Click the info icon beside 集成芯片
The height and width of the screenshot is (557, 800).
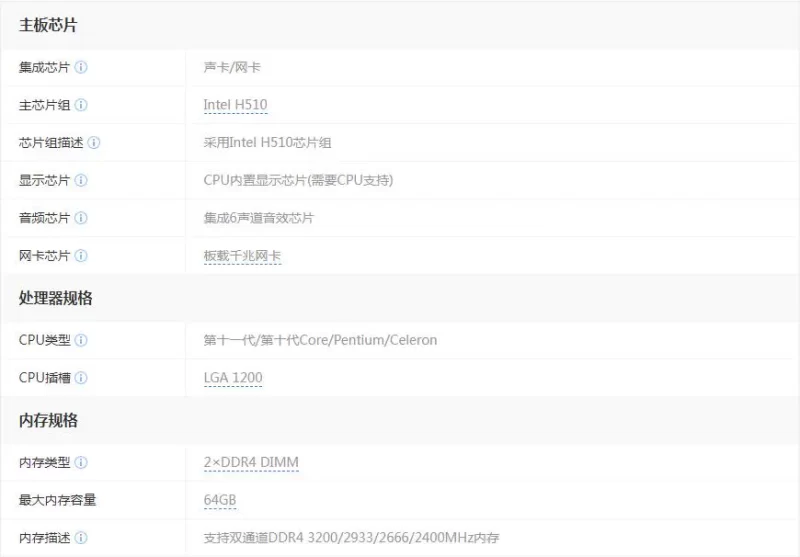pos(81,67)
